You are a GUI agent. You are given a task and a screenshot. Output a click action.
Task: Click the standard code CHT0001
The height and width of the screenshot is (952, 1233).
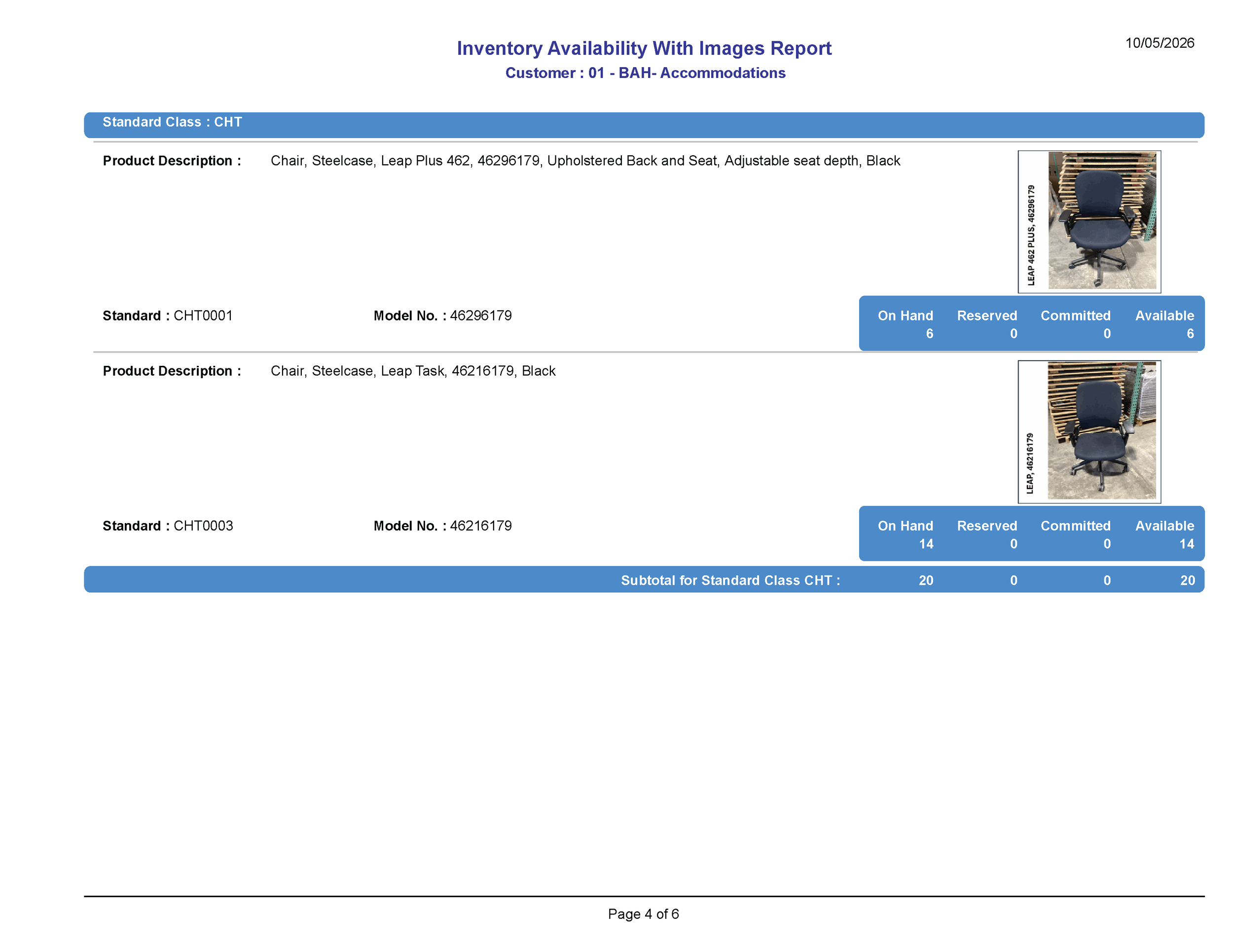pyautogui.click(x=203, y=316)
